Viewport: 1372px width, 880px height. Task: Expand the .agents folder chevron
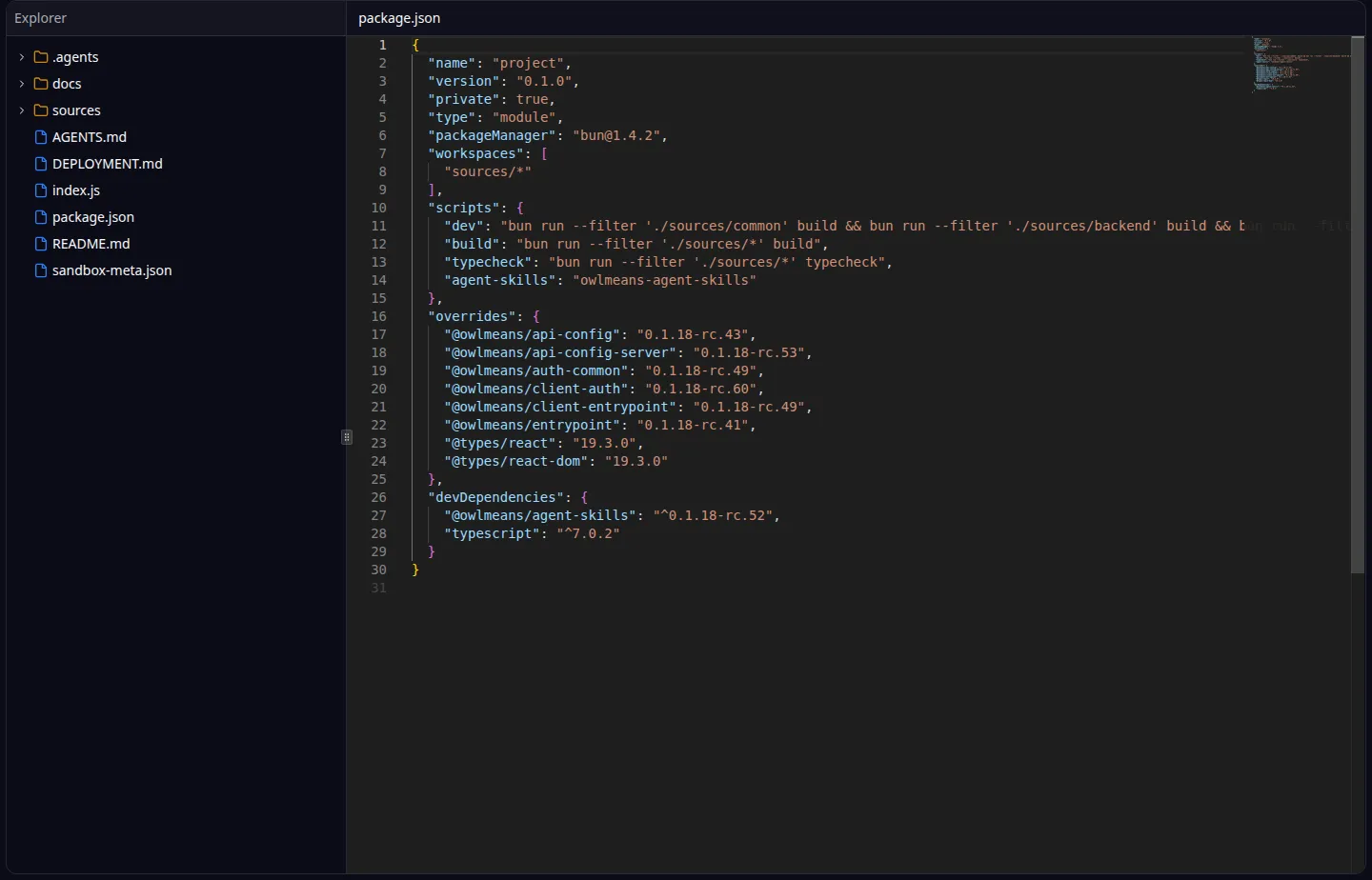(x=22, y=57)
